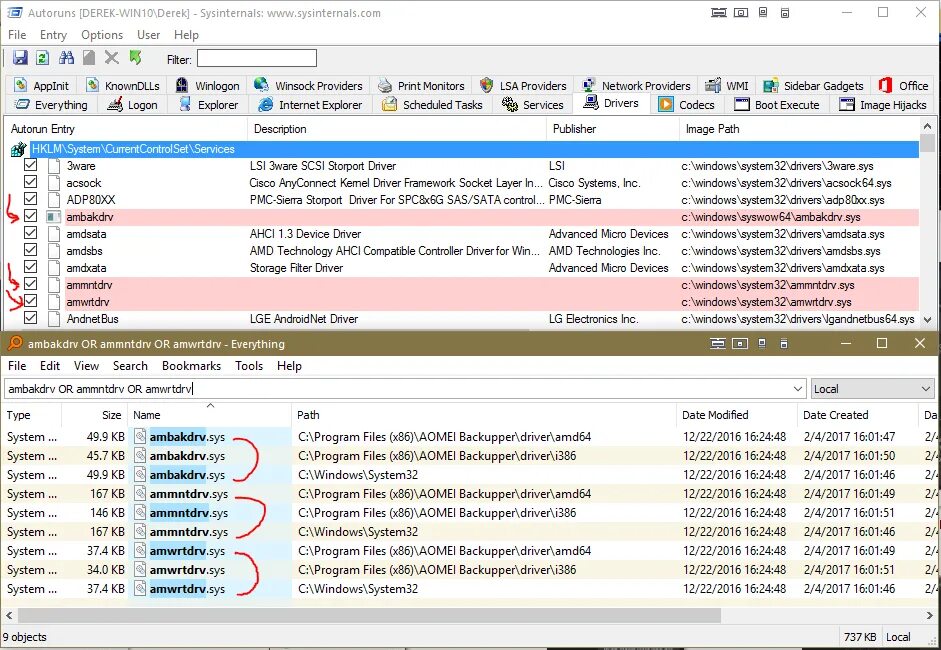The width and height of the screenshot is (941, 650).
Task: Click the Everything window magnifier title icon
Action: click(14, 343)
